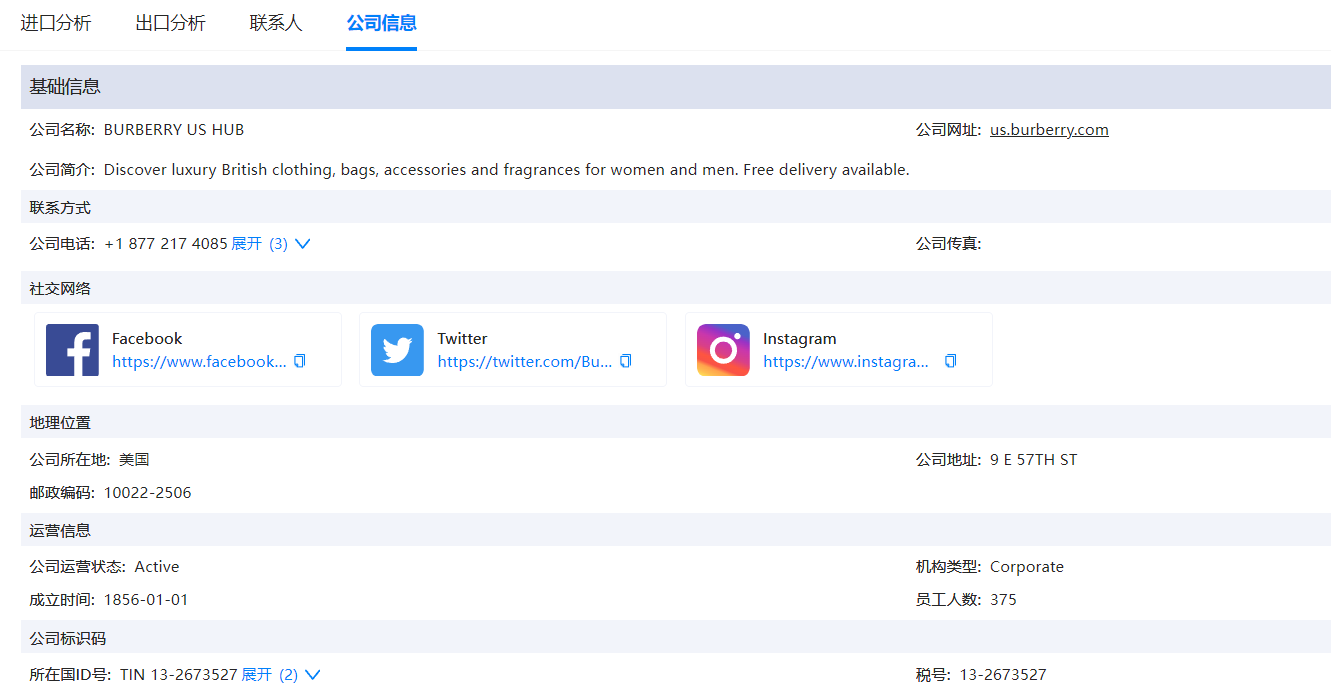Image resolution: width=1331 pixels, height=695 pixels.
Task: Click the copy icon beside the Facebook URL
Action: click(x=299, y=361)
